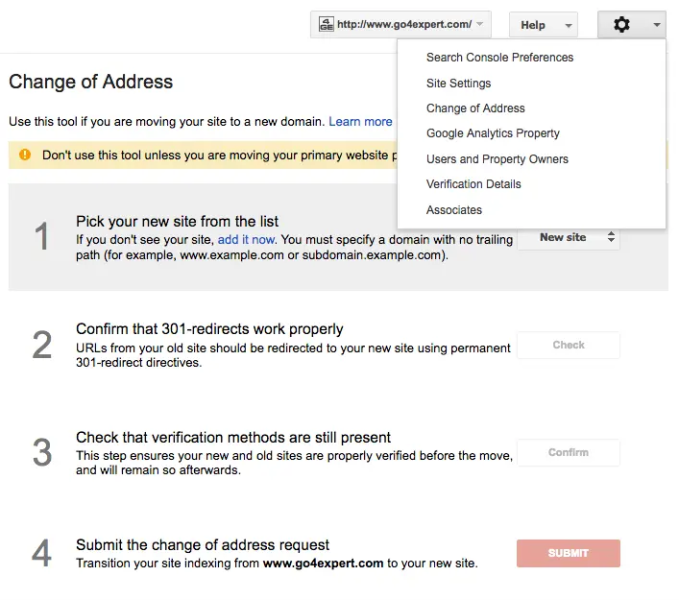679x600 pixels.
Task: Click the small arrow beside gear icon
Action: click(655, 25)
